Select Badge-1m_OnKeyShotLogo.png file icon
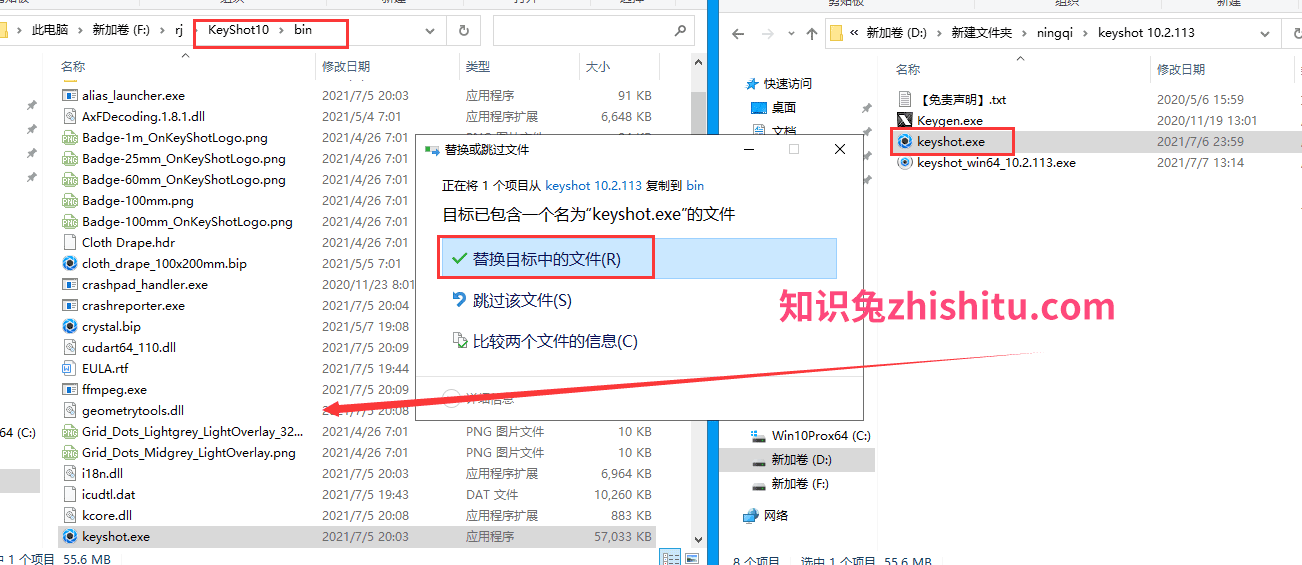This screenshot has height=565, width=1302. tap(70, 138)
